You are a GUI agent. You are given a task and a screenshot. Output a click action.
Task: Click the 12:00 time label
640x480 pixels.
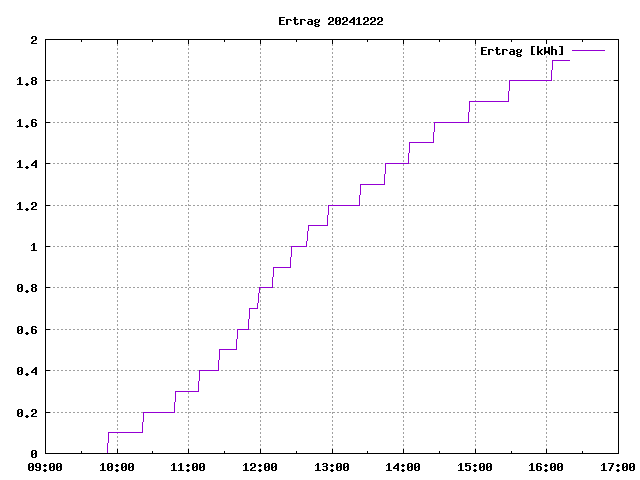(260, 467)
